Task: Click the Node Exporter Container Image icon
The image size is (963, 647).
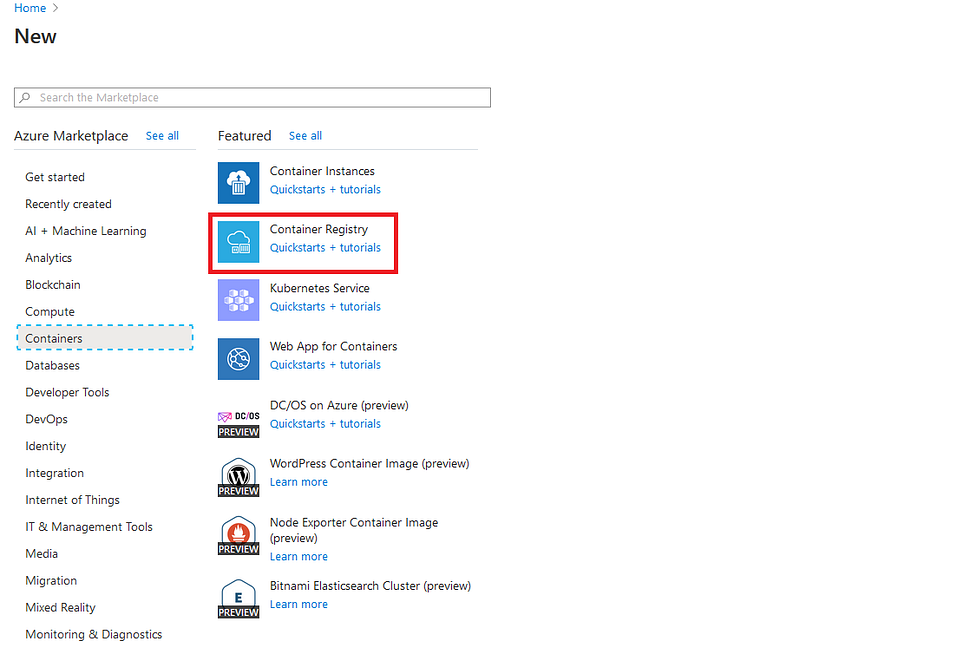Action: [x=238, y=535]
